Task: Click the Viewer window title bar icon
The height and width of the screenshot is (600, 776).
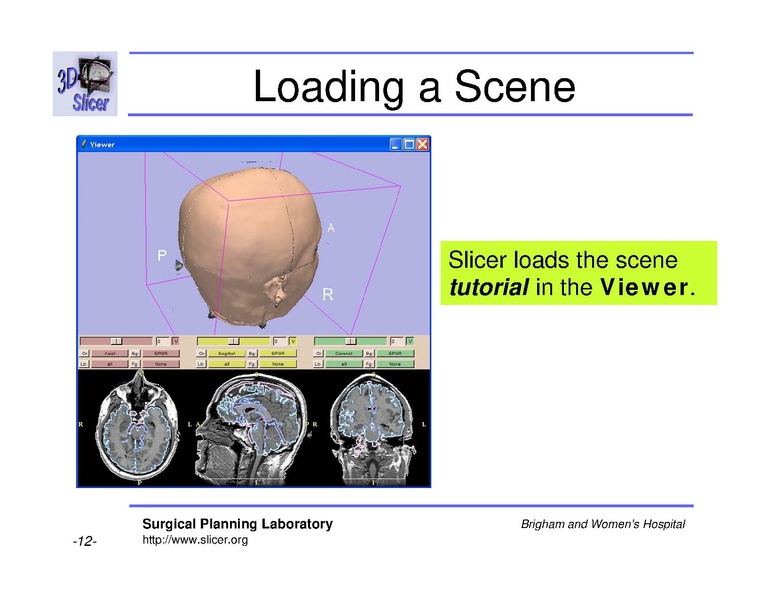Action: pyautogui.click(x=84, y=144)
